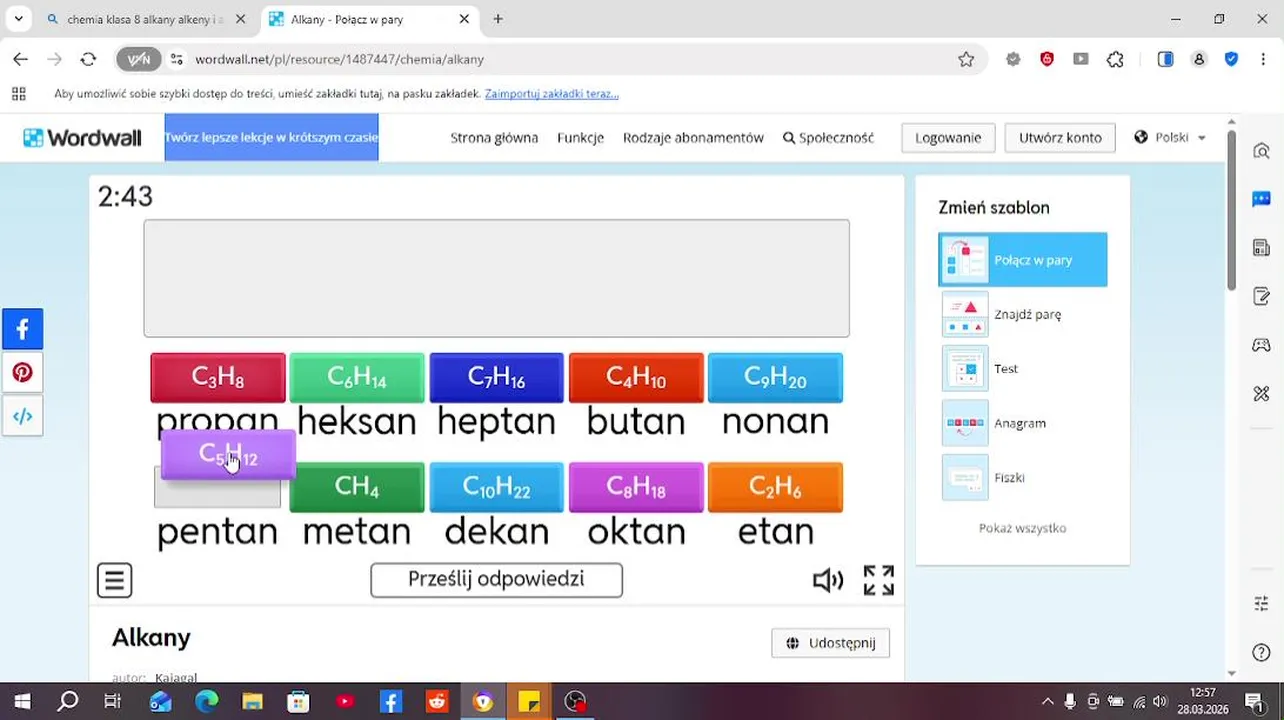This screenshot has width=1284, height=720.
Task: Open embed code sidebar button
Action: click(22, 416)
